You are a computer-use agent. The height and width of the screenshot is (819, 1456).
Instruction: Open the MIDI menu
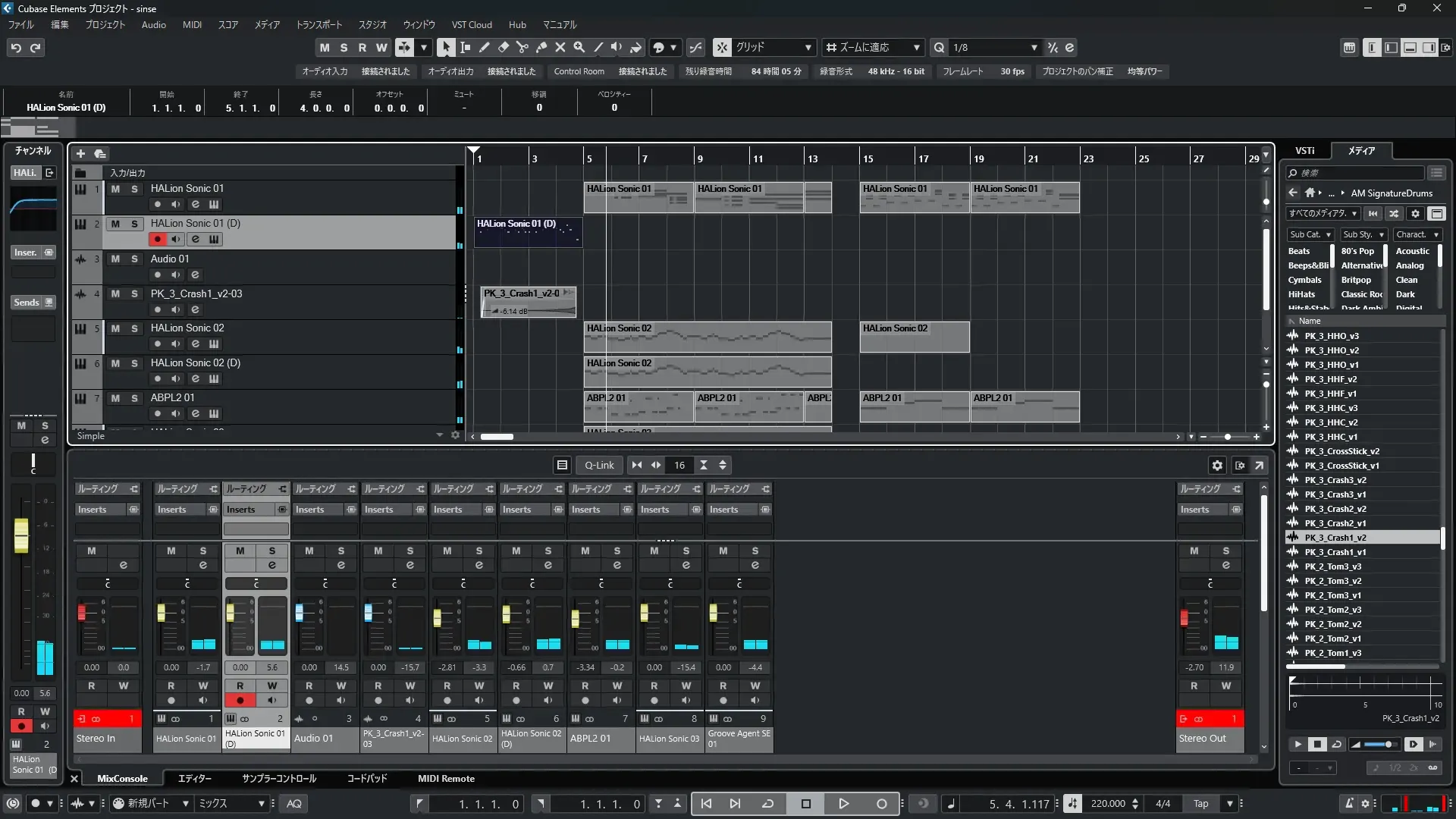[192, 25]
